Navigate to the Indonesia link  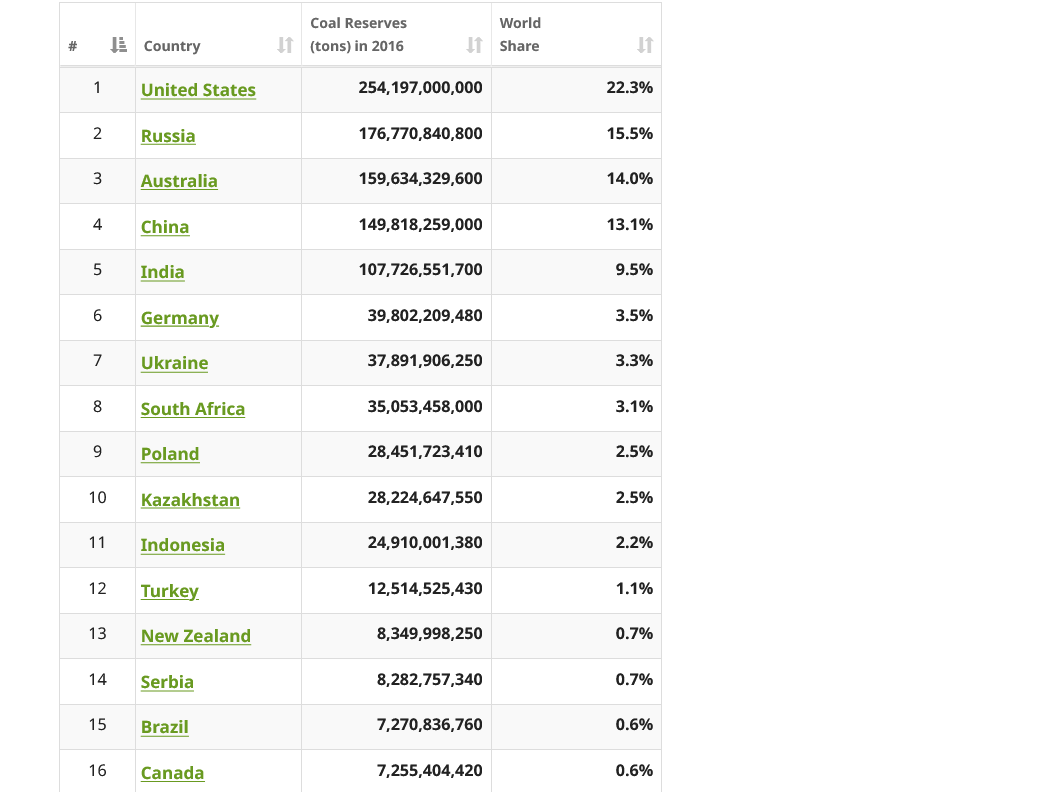pyautogui.click(x=183, y=545)
